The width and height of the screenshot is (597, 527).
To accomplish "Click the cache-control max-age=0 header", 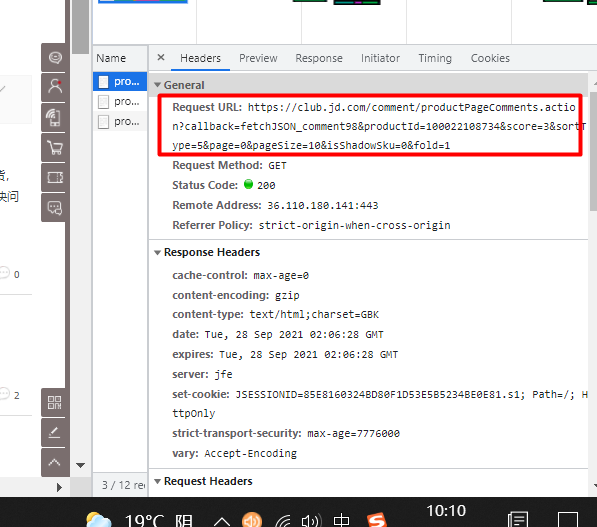I will tap(240, 275).
